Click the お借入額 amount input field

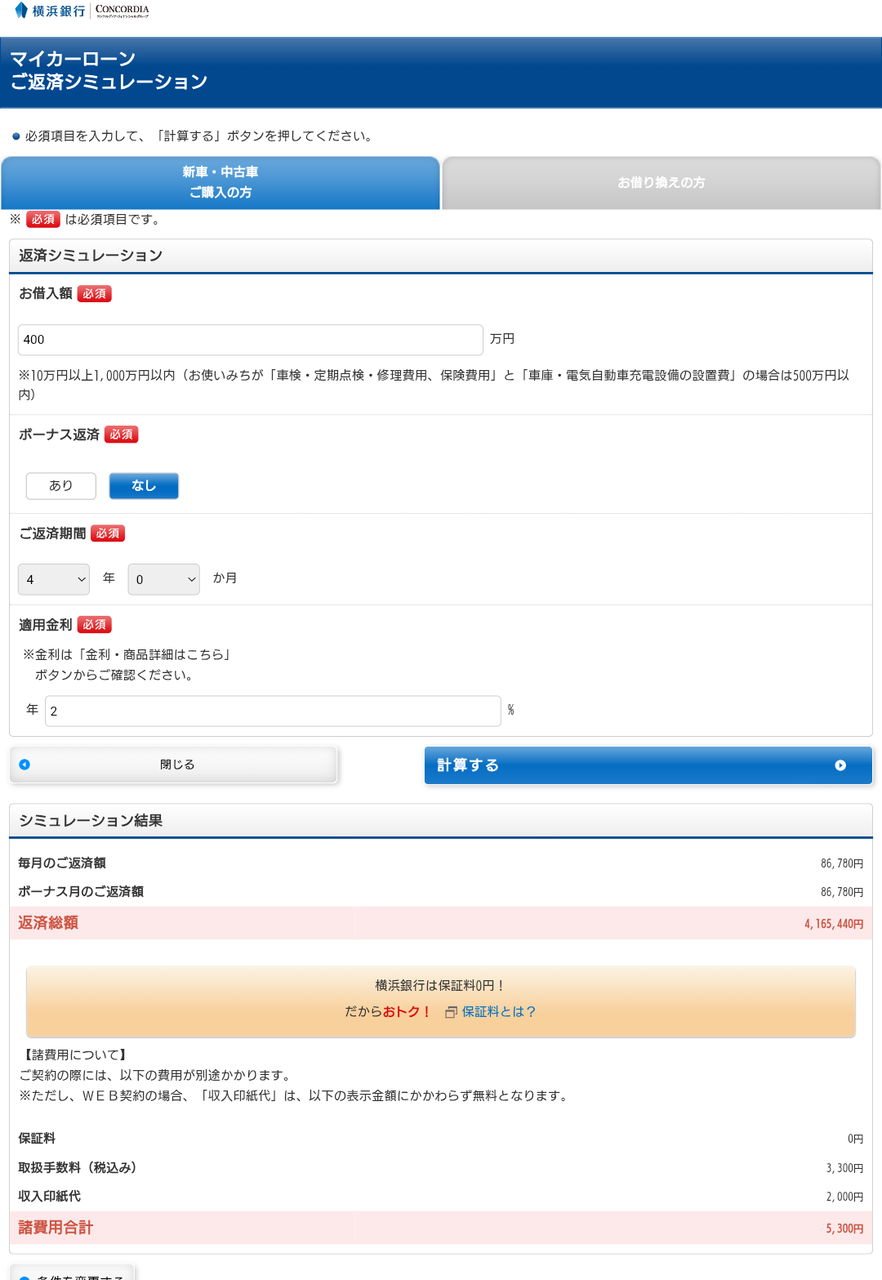coord(250,339)
